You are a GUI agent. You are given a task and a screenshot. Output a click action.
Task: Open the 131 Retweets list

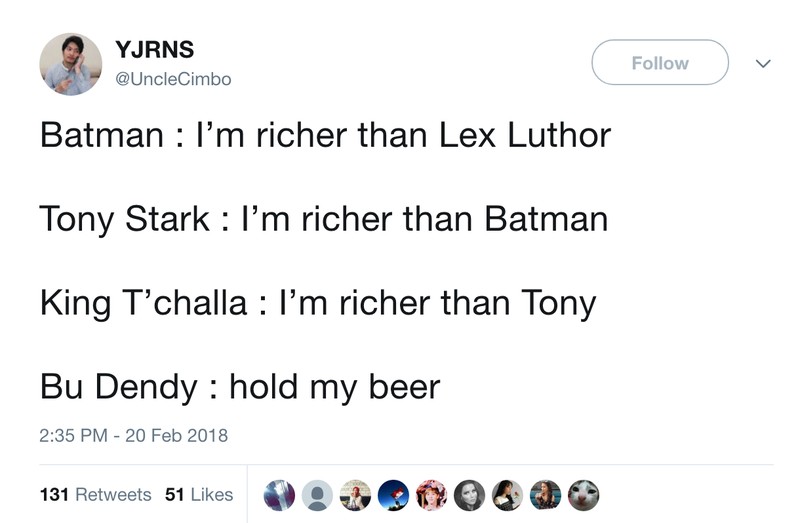(95, 494)
